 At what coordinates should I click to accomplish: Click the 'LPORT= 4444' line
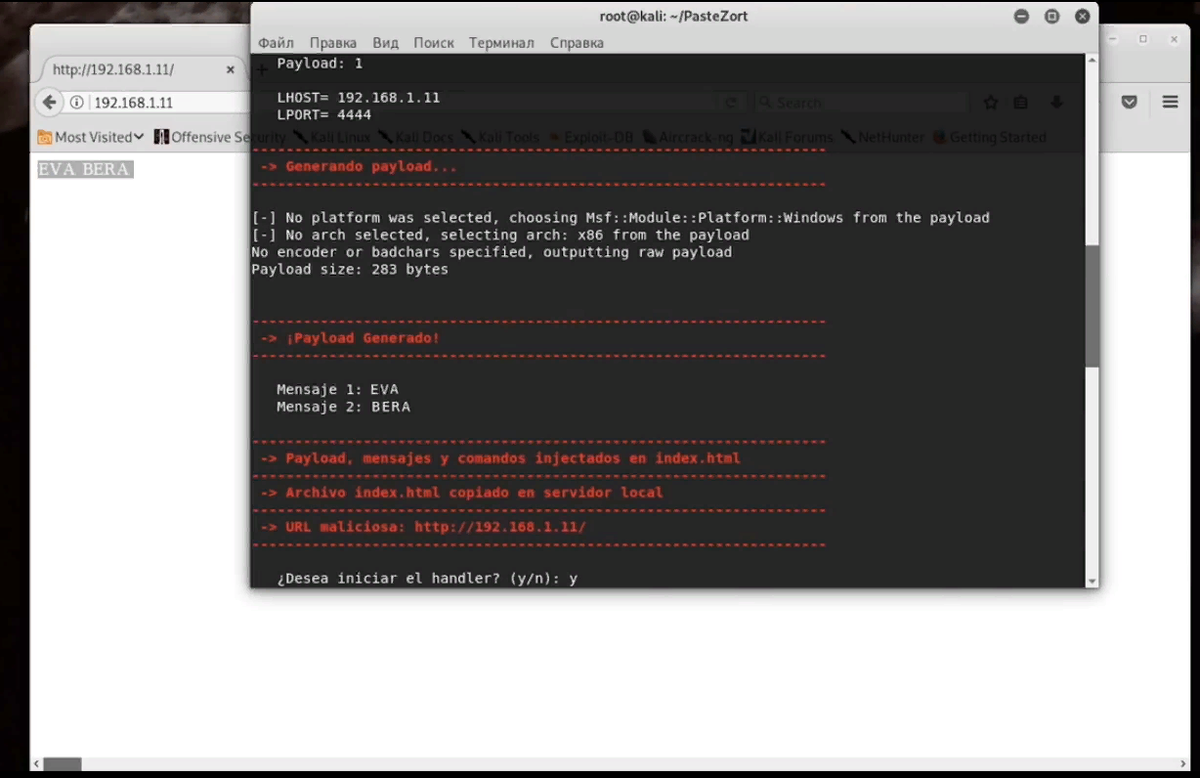[324, 115]
